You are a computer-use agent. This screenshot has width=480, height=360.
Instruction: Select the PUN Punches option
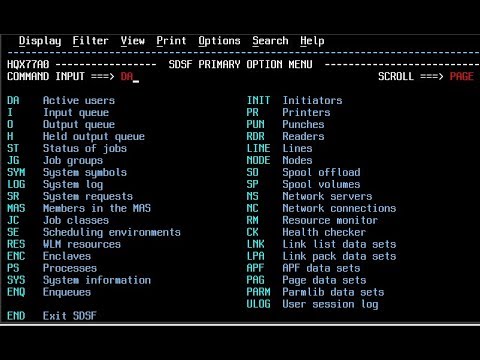coord(286,125)
